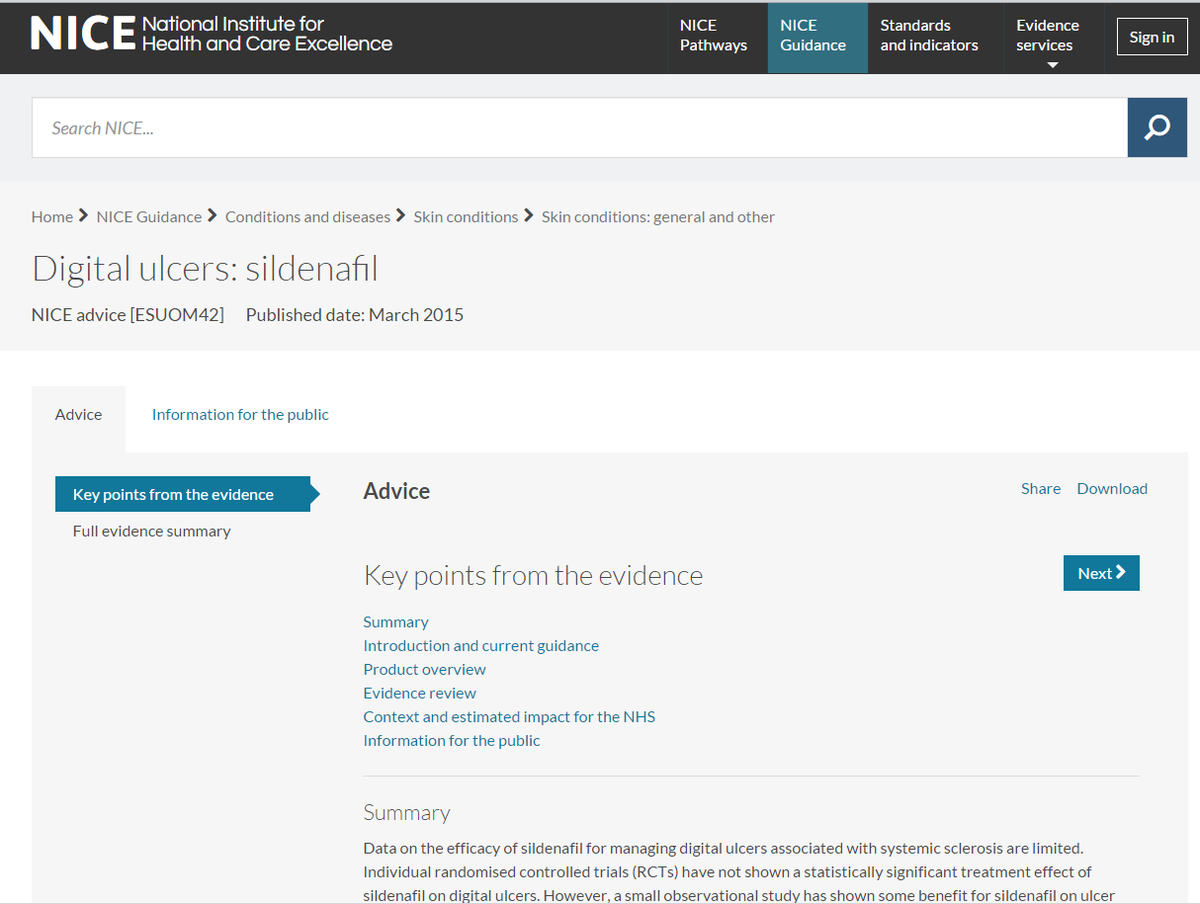Viewport: 1200px width, 904px height.
Task: Select the NICE Guidance menu item
Action: tap(817, 37)
